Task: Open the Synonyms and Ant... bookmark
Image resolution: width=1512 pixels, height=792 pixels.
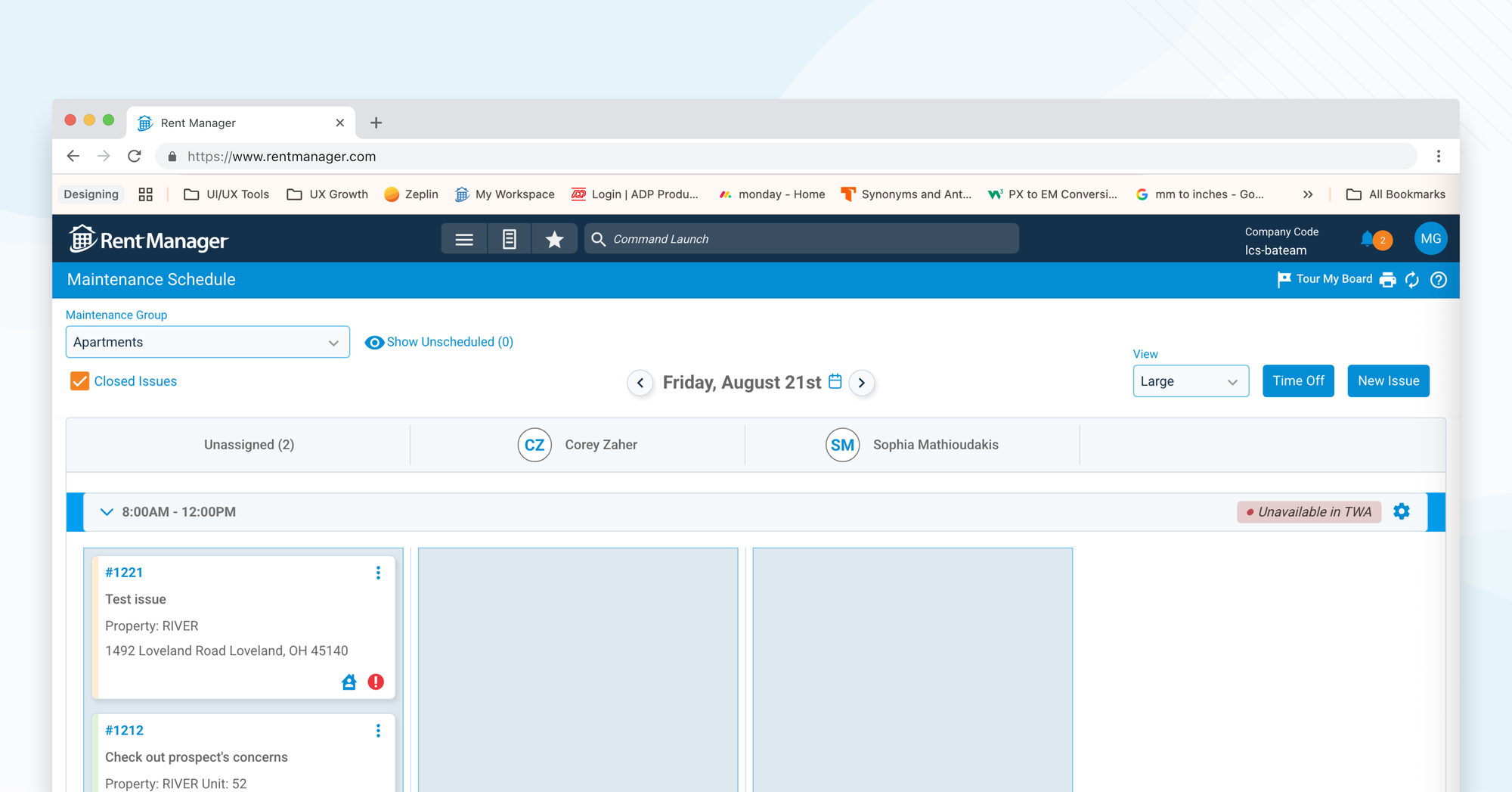Action: click(906, 194)
